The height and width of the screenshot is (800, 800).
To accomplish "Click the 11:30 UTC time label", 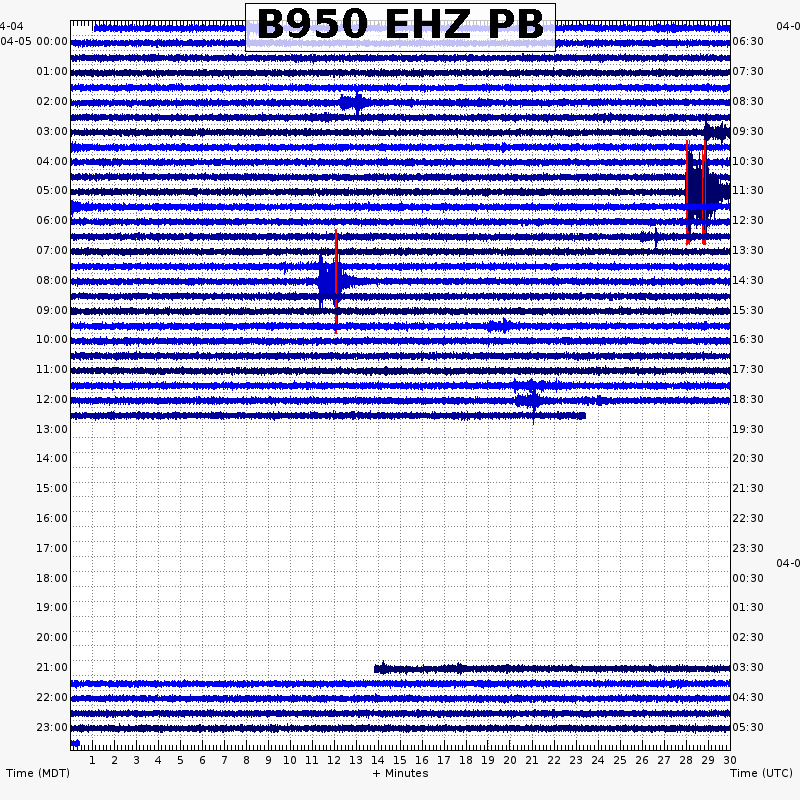I will pos(748,190).
